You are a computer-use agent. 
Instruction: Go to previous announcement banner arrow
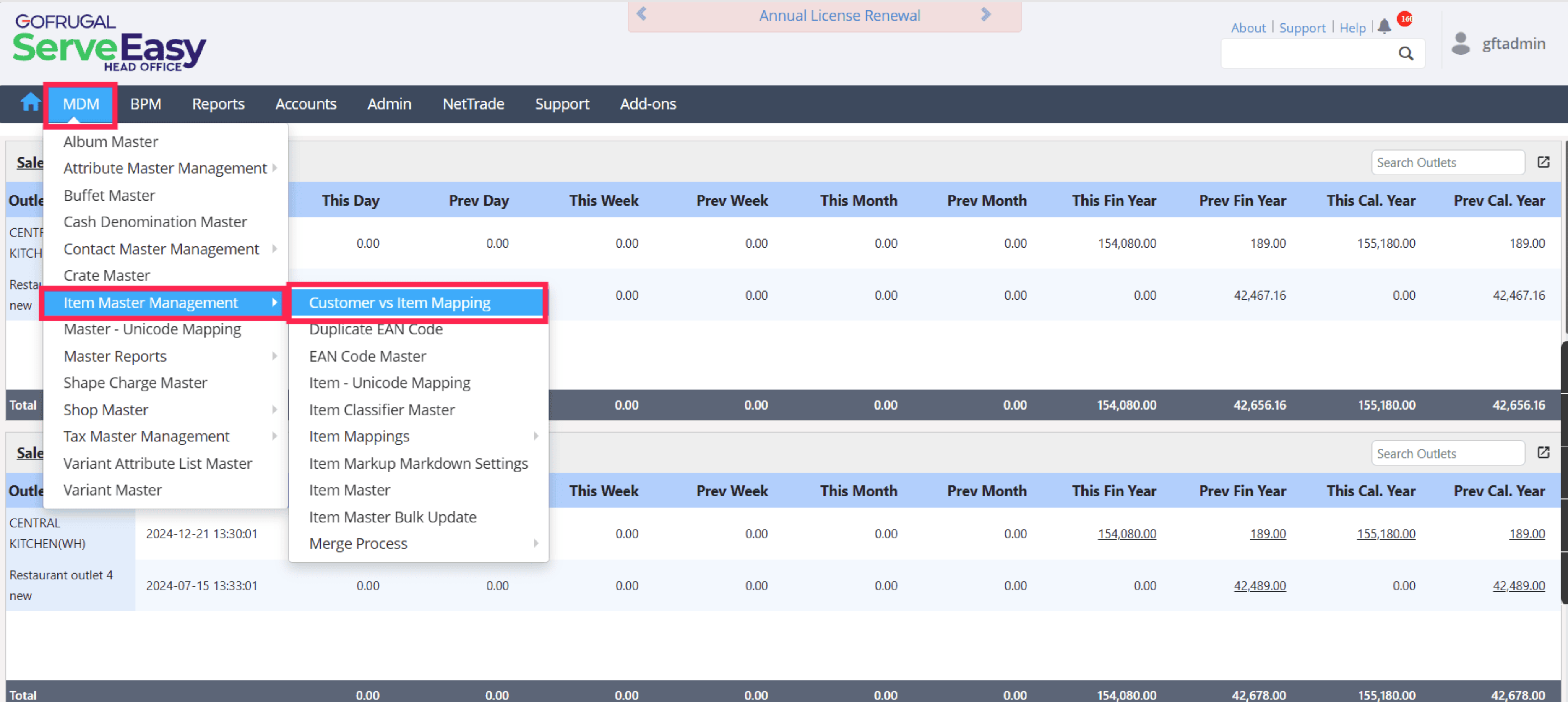(x=641, y=14)
